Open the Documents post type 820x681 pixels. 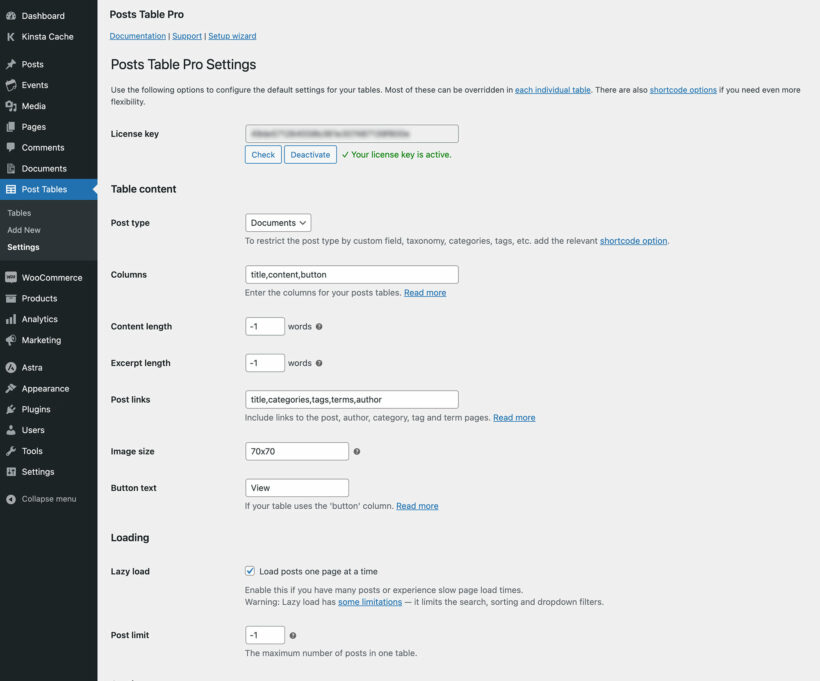pos(43,168)
